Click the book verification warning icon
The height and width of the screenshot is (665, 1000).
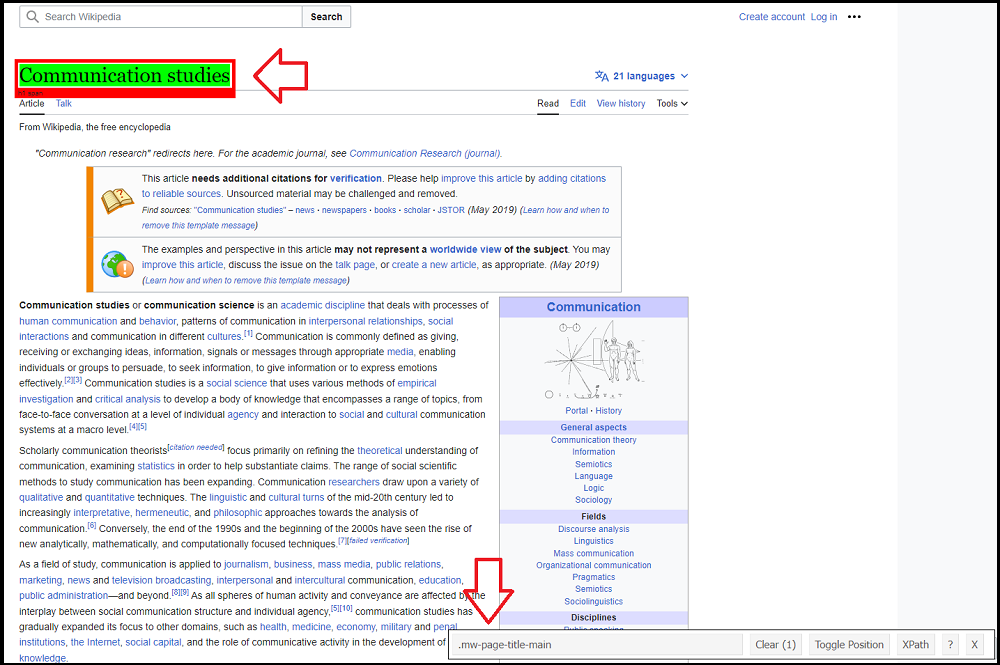117,201
